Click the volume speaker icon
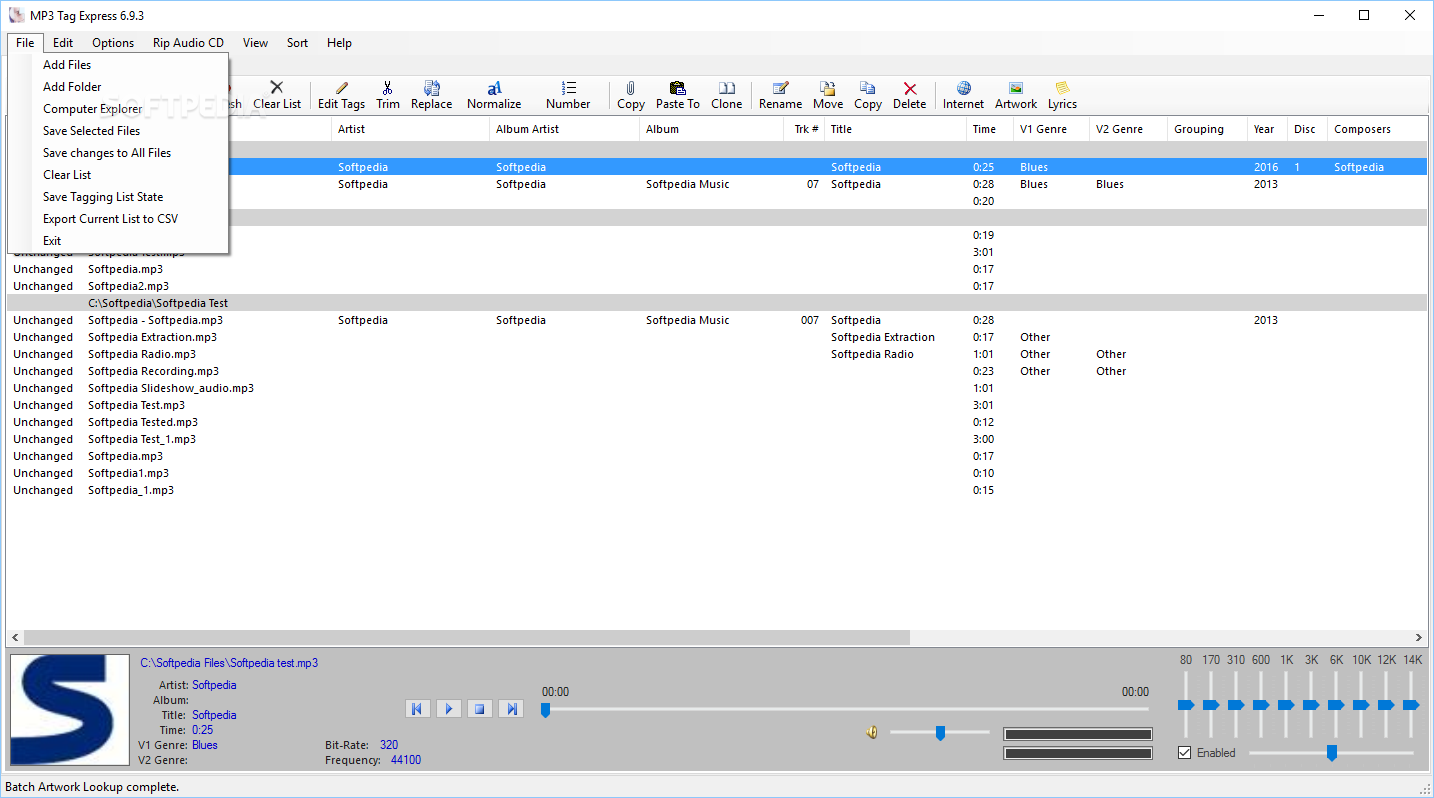The width and height of the screenshot is (1434, 798). [872, 733]
